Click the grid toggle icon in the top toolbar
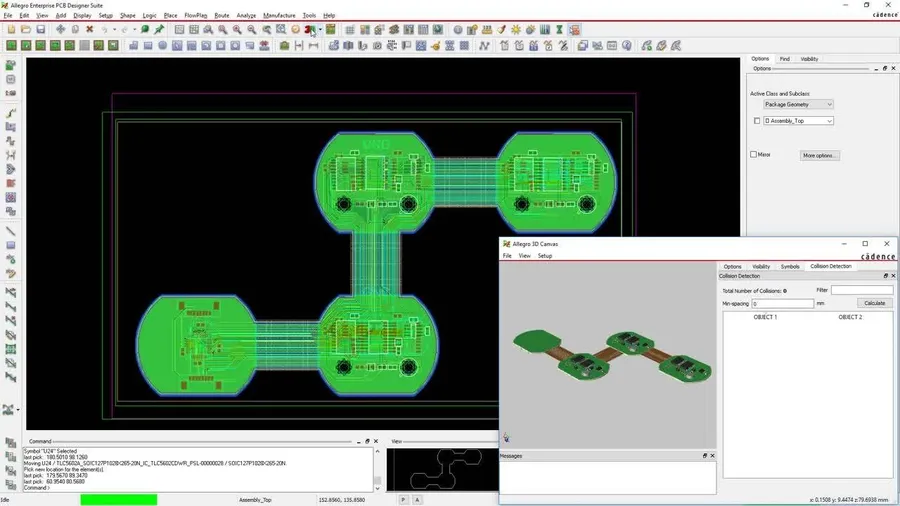The image size is (900, 506). [x=350, y=29]
